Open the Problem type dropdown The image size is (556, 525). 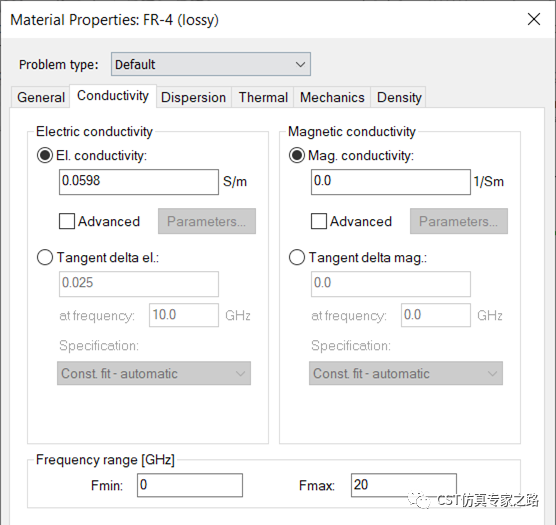(211, 64)
